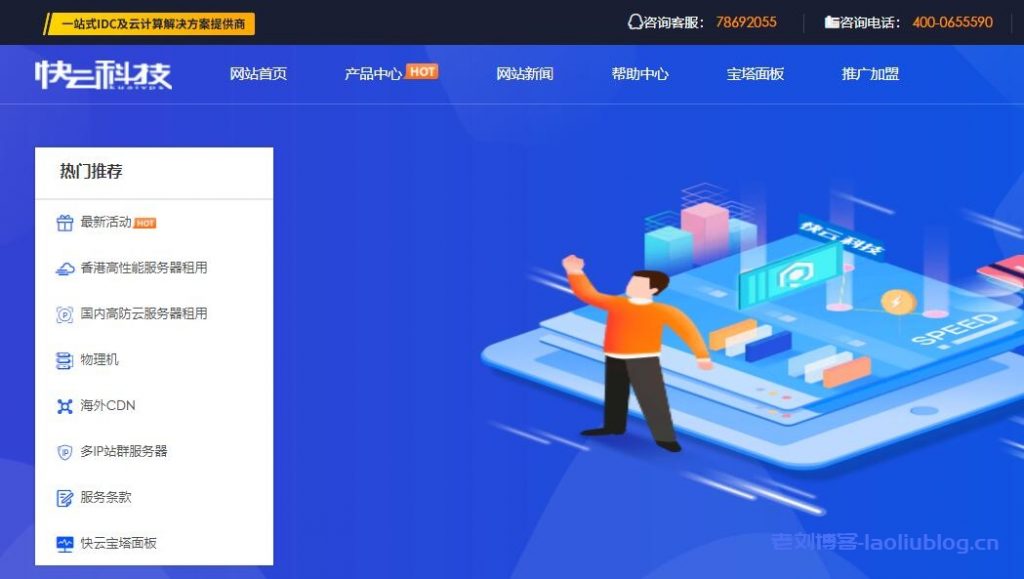Open 网站新闻 in the navigation bar
Viewport: 1024px width, 579px height.
pyautogui.click(x=524, y=74)
